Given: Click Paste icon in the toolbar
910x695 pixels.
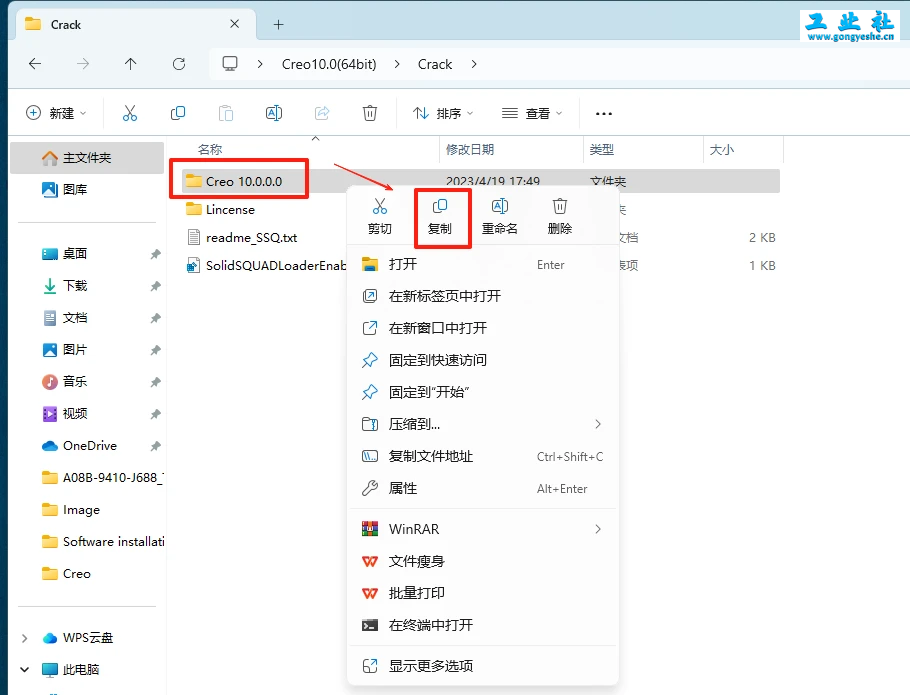Looking at the screenshot, I should [226, 113].
